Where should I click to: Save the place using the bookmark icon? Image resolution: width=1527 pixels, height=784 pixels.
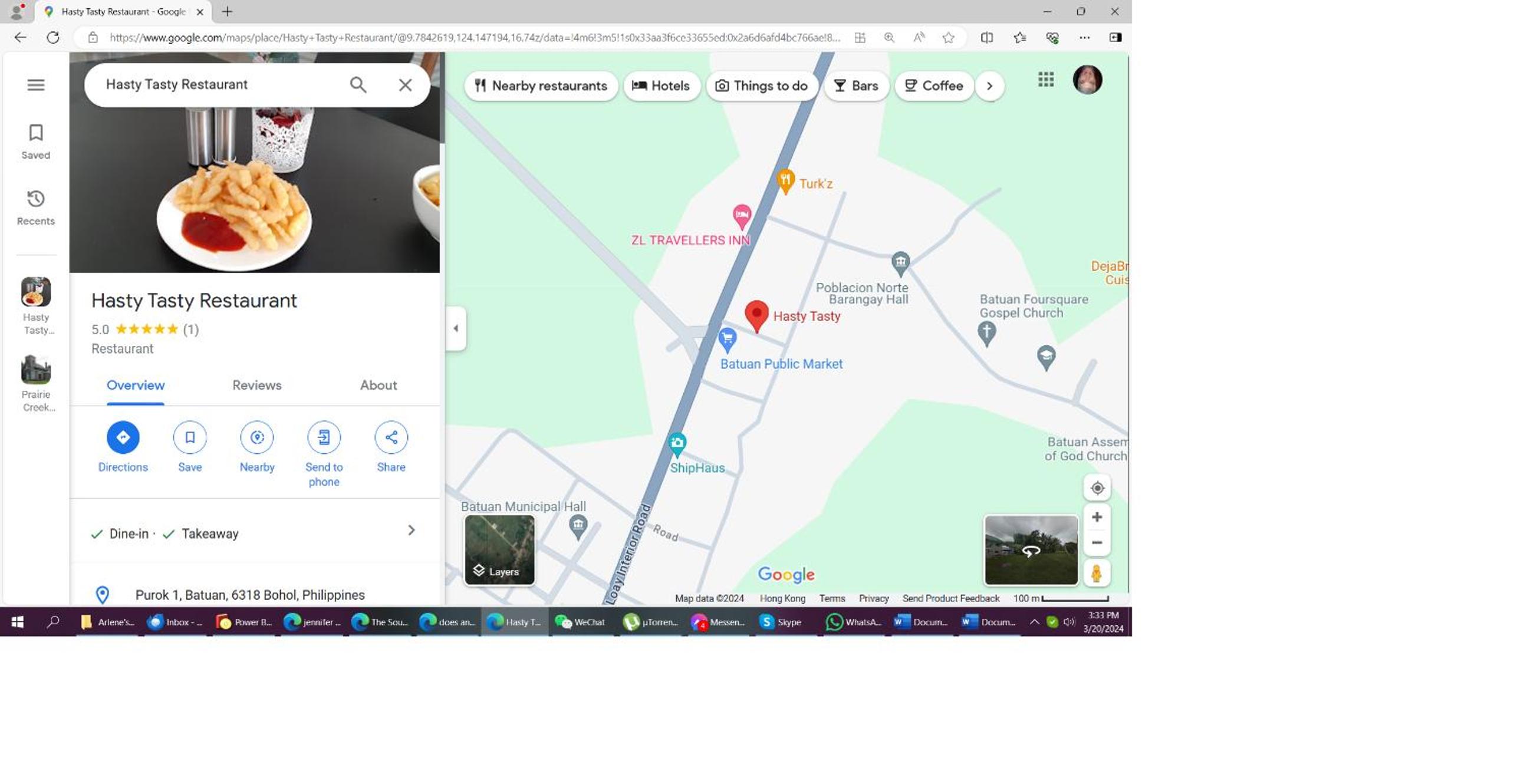coord(190,437)
